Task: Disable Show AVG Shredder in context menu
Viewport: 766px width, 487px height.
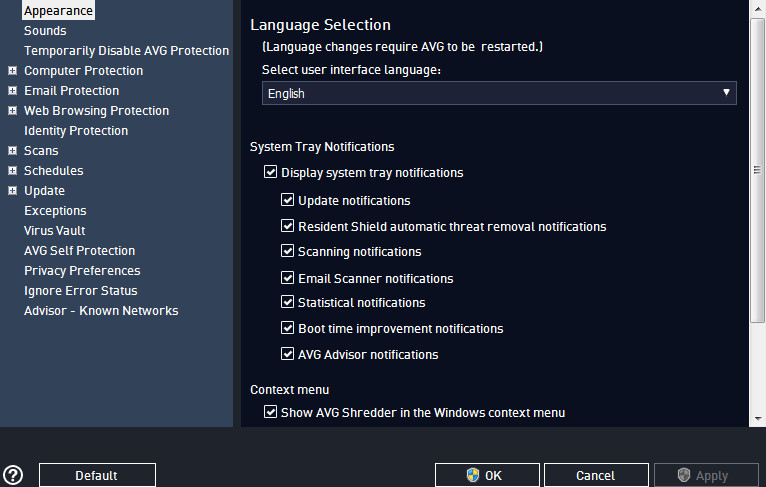Action: [x=270, y=411]
